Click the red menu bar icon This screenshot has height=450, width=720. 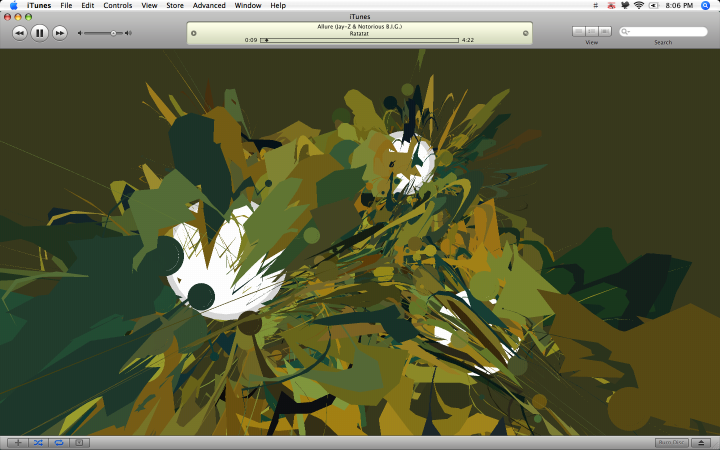coord(611,6)
